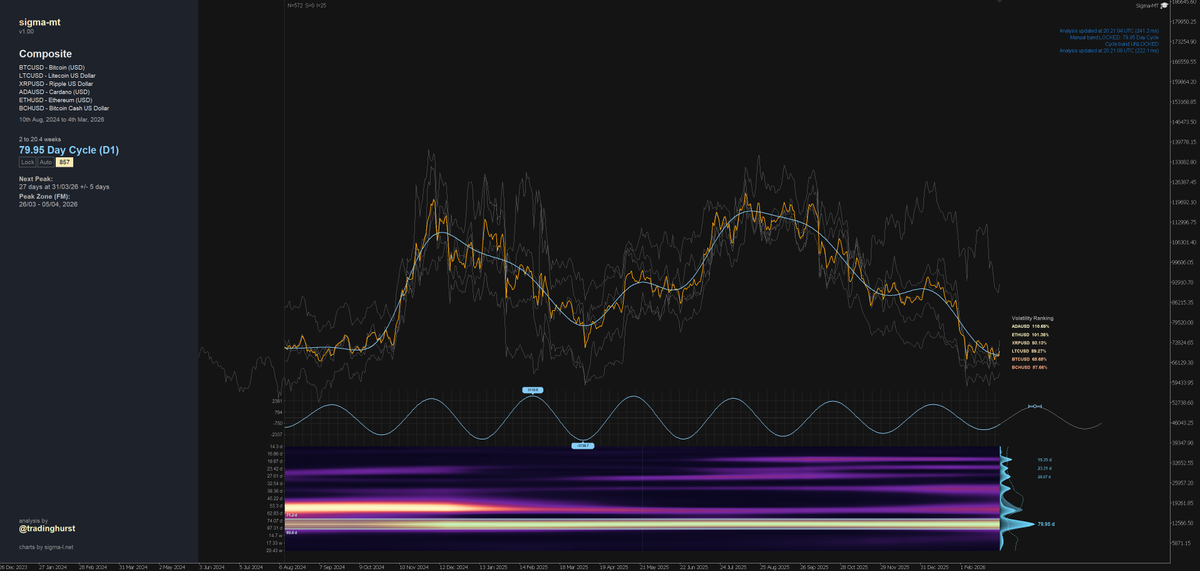The width and height of the screenshot is (1200, 571).
Task: Toggle the Auto button
Action: coord(46,161)
